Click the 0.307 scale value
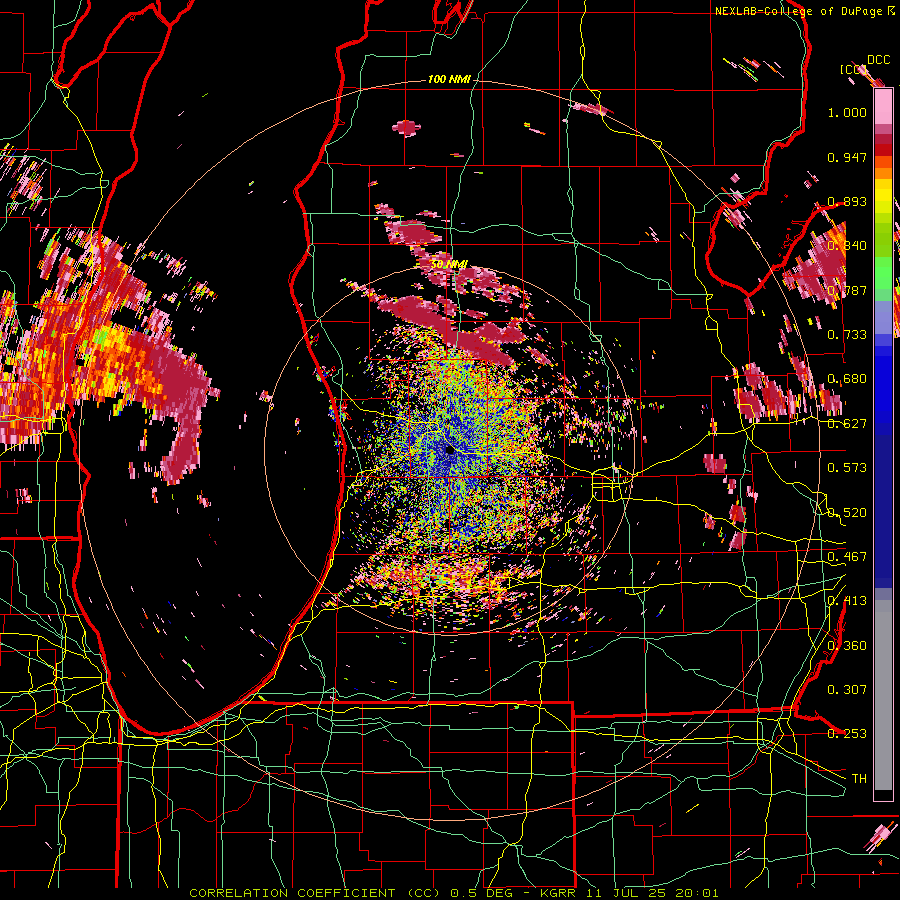This screenshot has height=900, width=900. point(847,690)
